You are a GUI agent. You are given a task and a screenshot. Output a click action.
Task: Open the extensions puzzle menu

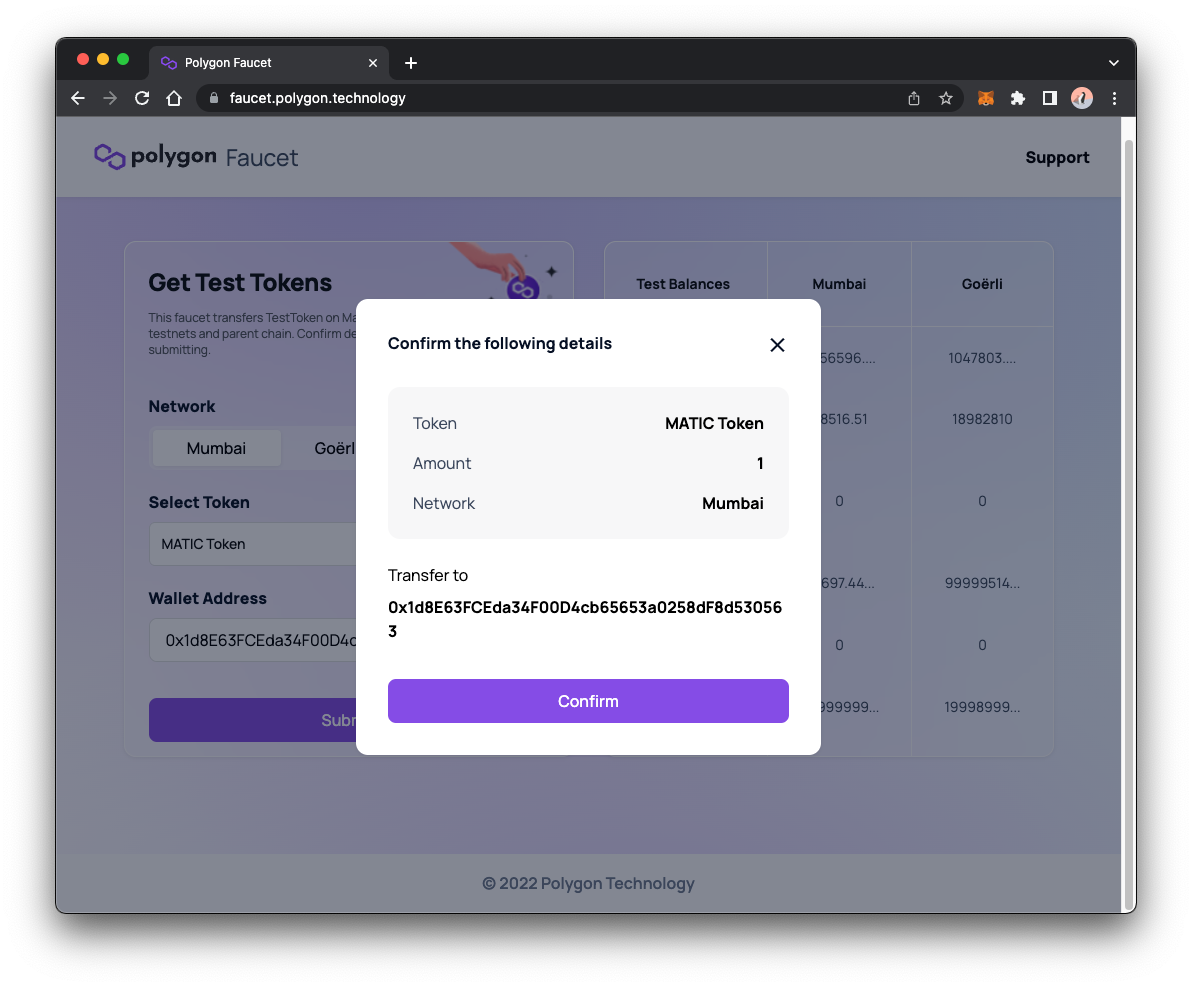(1017, 98)
